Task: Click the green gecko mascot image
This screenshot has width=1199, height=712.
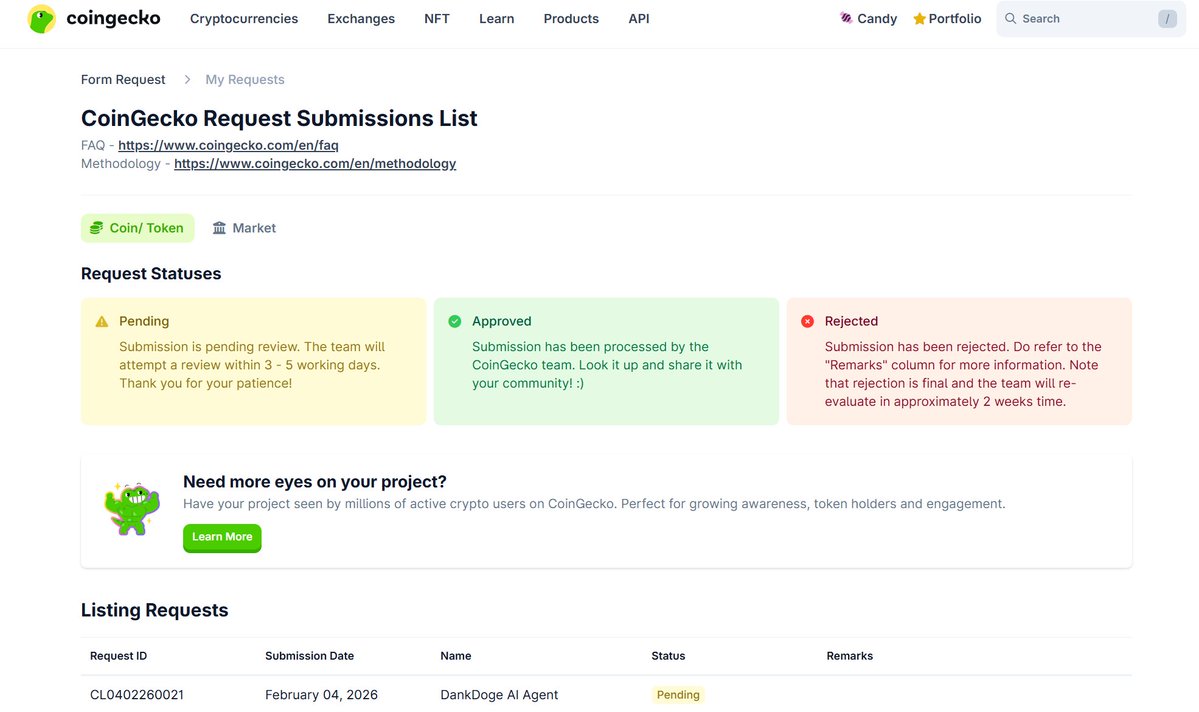Action: (x=132, y=509)
